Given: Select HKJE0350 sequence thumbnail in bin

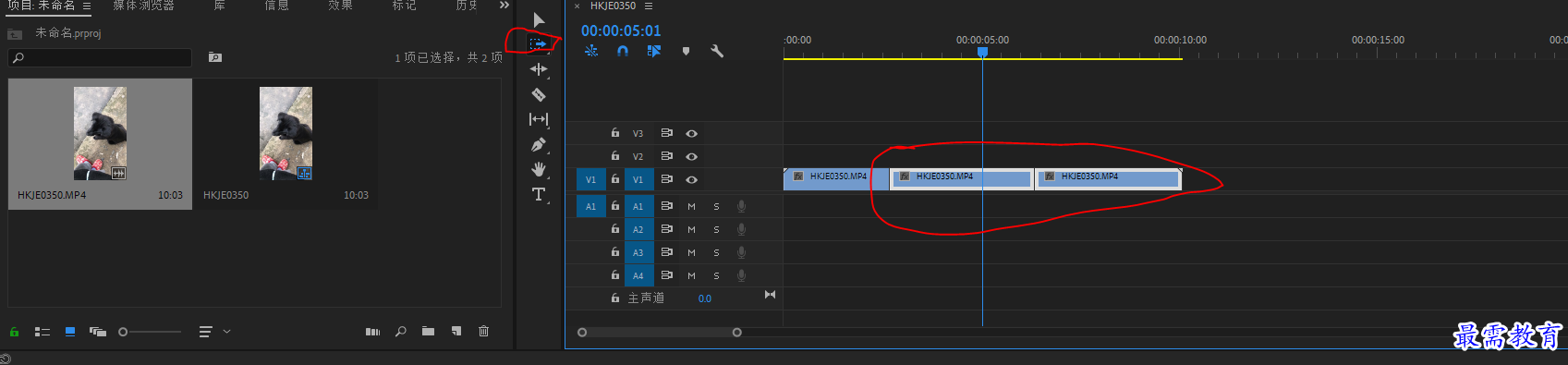Looking at the screenshot, I should pos(286,134).
